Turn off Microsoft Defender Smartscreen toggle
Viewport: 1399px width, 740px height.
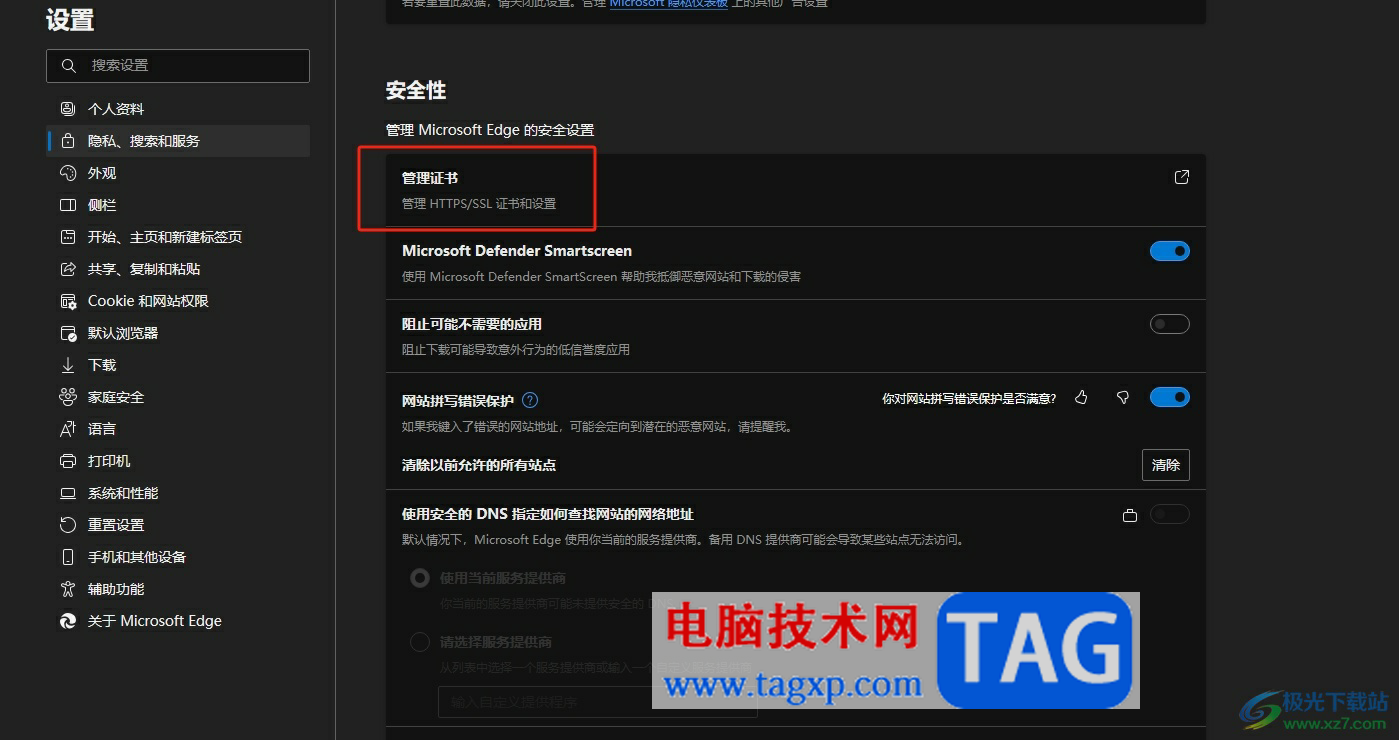(1170, 251)
